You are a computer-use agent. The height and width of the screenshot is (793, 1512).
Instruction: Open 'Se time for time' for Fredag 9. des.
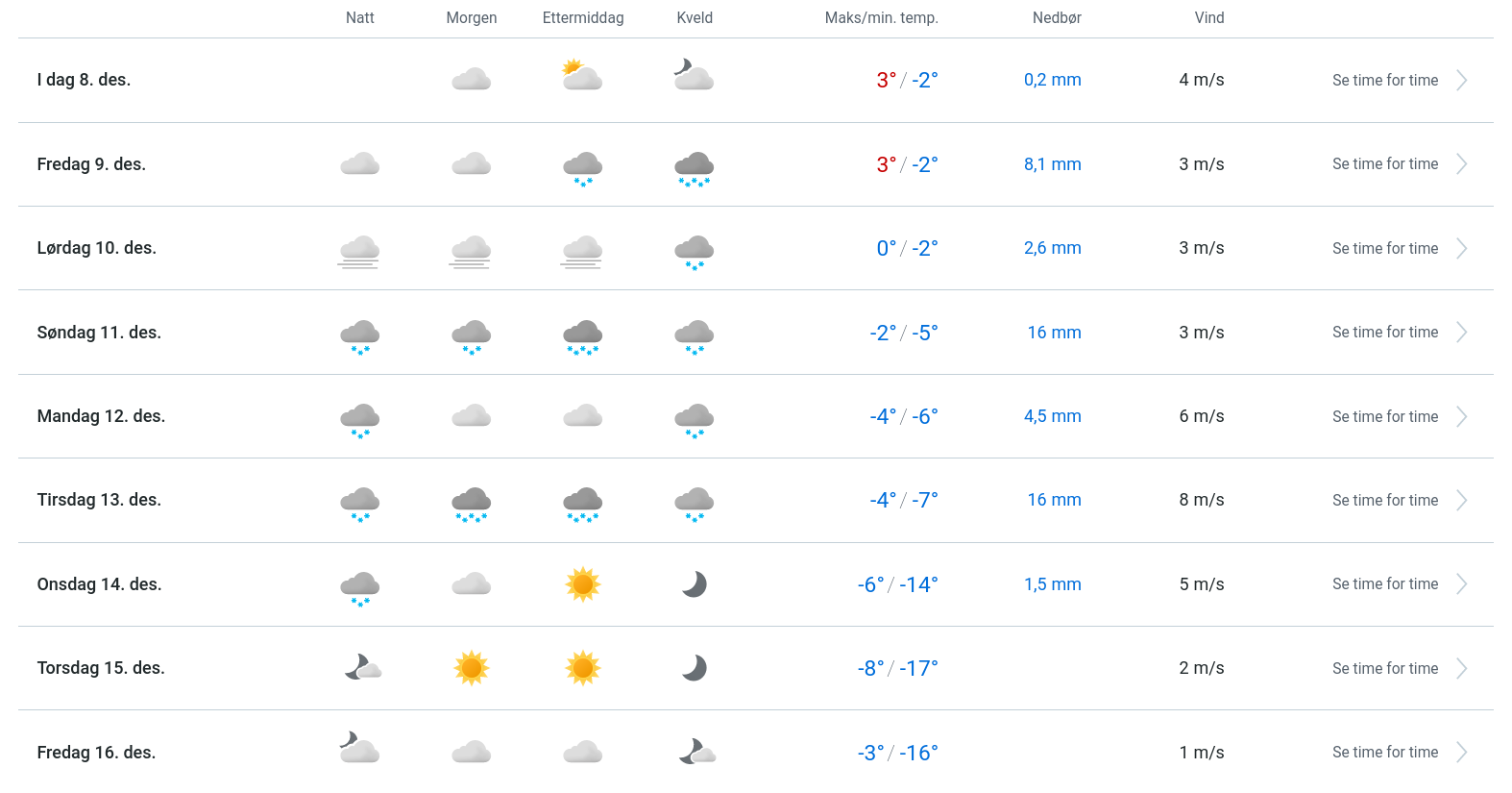[x=1384, y=164]
